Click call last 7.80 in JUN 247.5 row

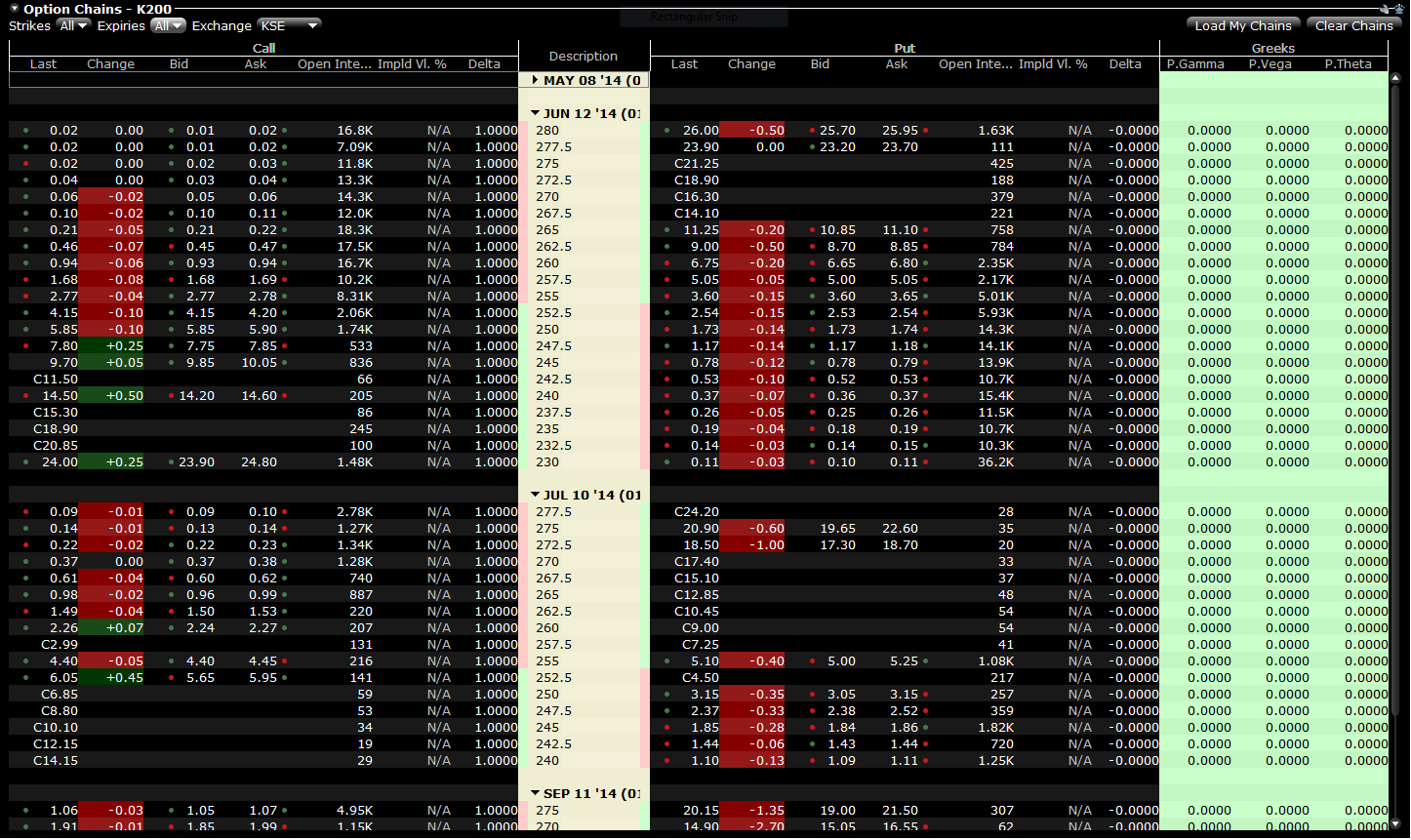pos(63,346)
